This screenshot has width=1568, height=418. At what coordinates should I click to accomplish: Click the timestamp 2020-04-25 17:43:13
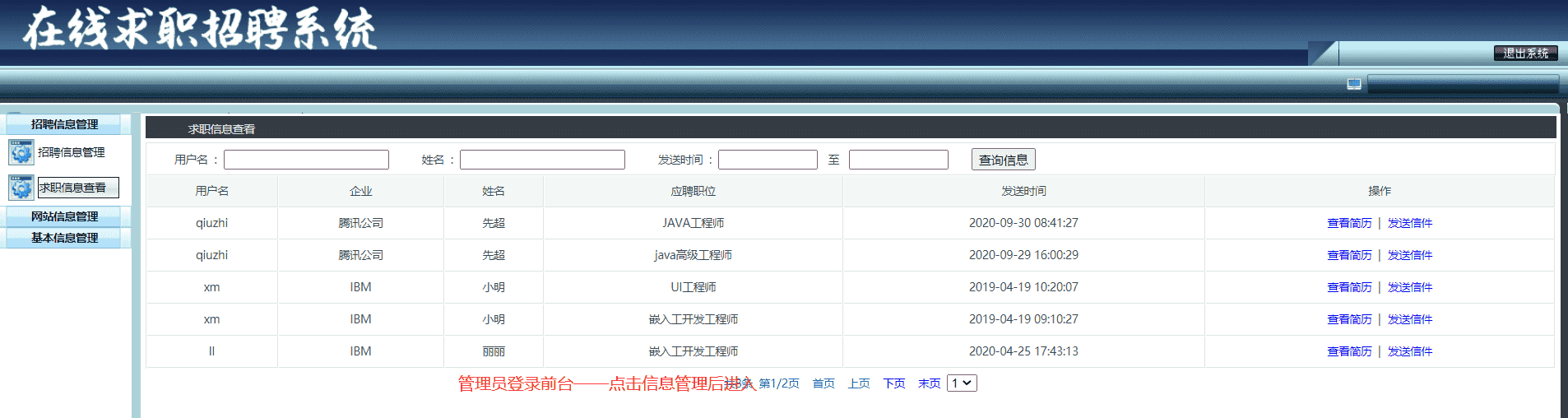(1023, 351)
